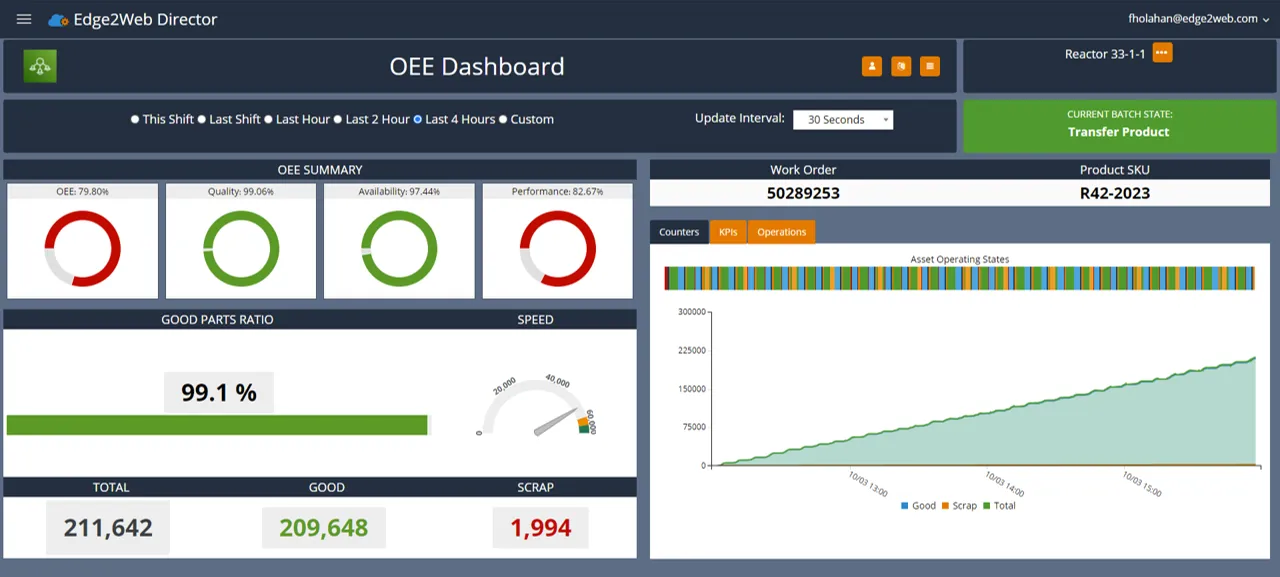Select the Last Hour time range
The height and width of the screenshot is (577, 1280).
(300, 119)
